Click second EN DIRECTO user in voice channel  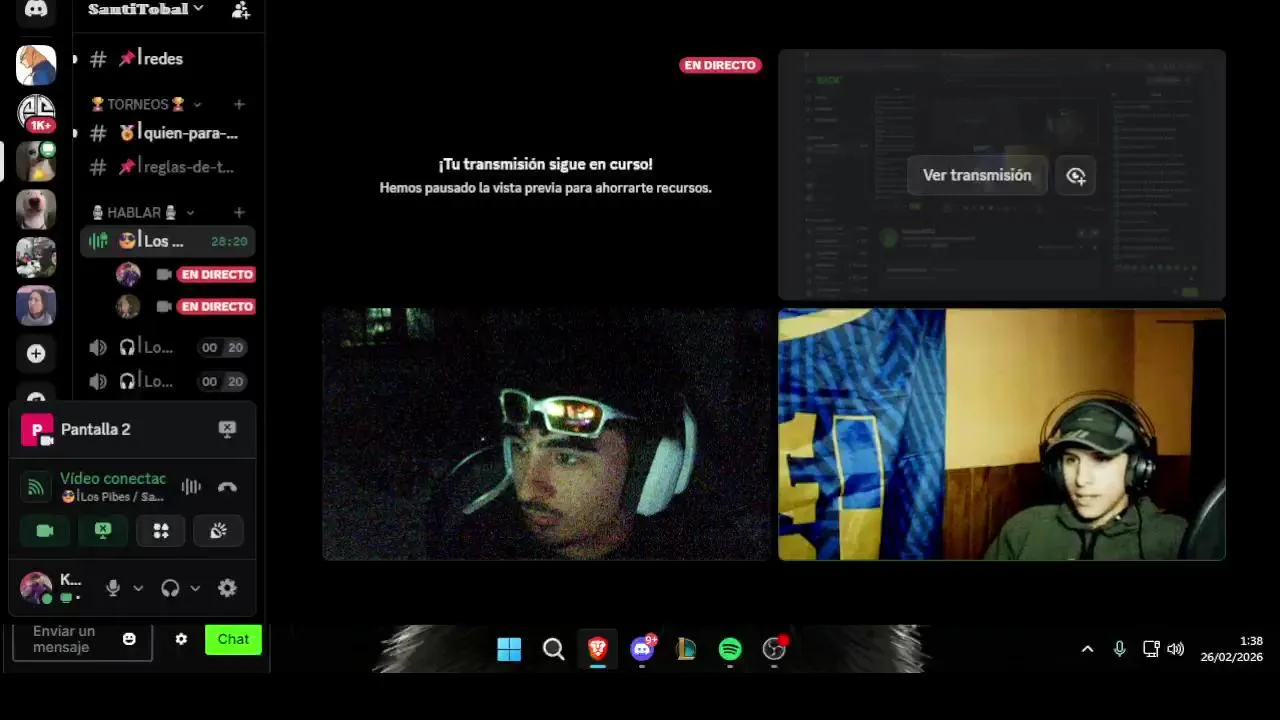(185, 306)
